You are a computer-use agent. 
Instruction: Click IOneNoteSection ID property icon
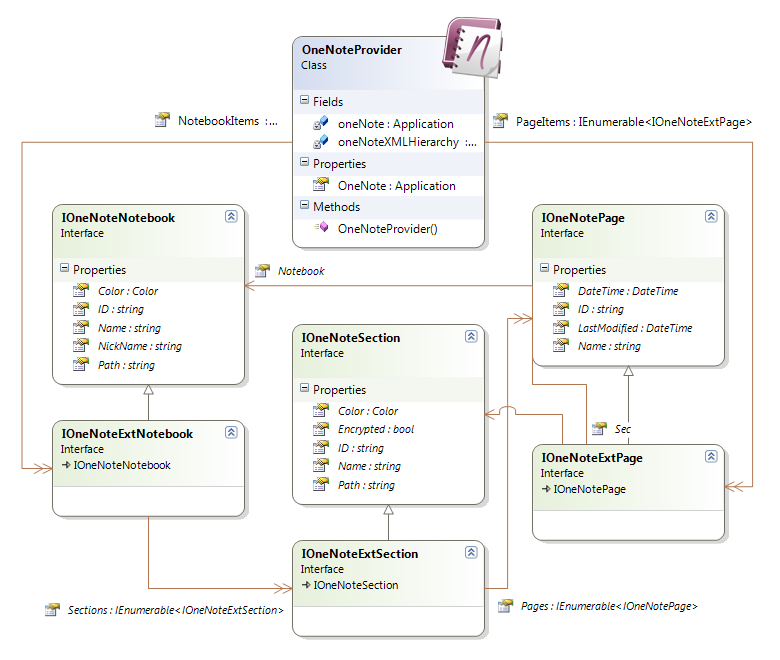pos(320,447)
